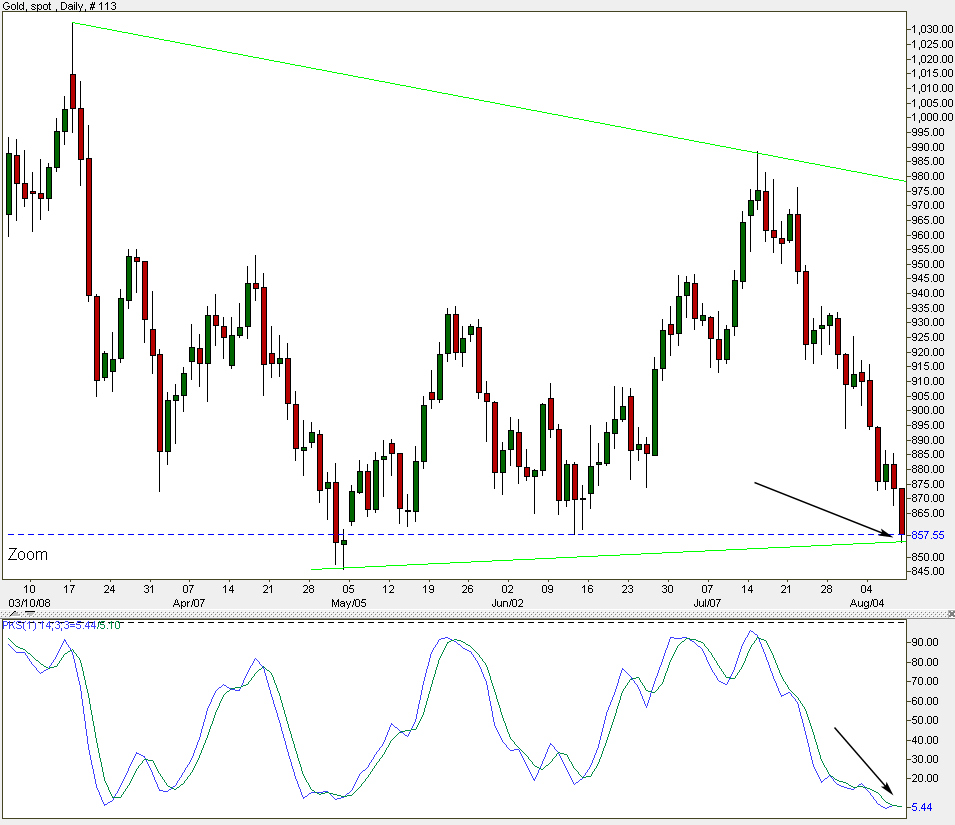
Task: Click the 03/10/08 start date label
Action: point(28,604)
